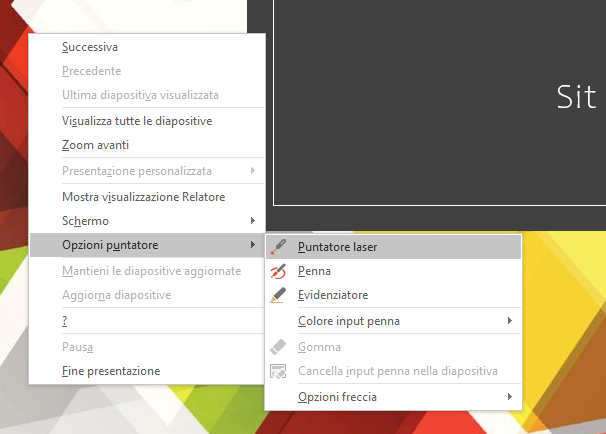Select Mostra visualizzazione Relatore
Image resolution: width=606 pixels, height=434 pixels.
click(x=143, y=196)
